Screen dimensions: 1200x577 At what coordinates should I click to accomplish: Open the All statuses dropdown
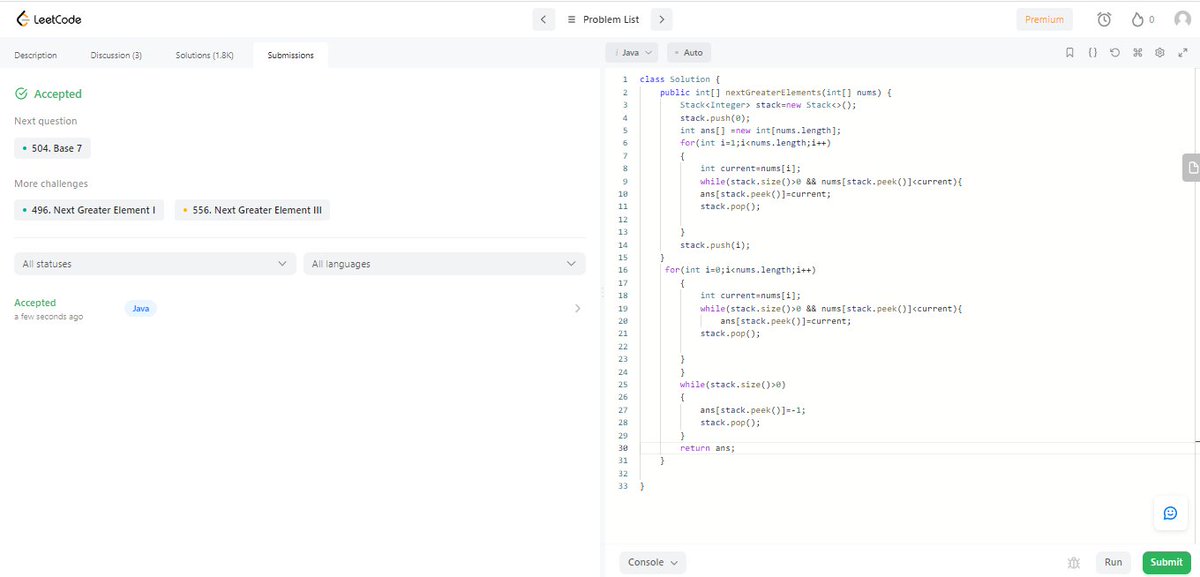155,264
